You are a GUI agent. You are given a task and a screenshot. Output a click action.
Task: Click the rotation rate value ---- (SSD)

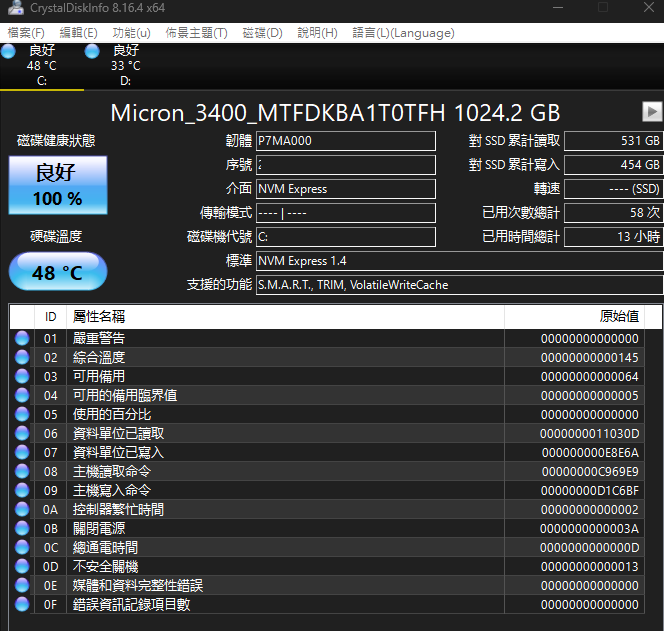tap(613, 189)
